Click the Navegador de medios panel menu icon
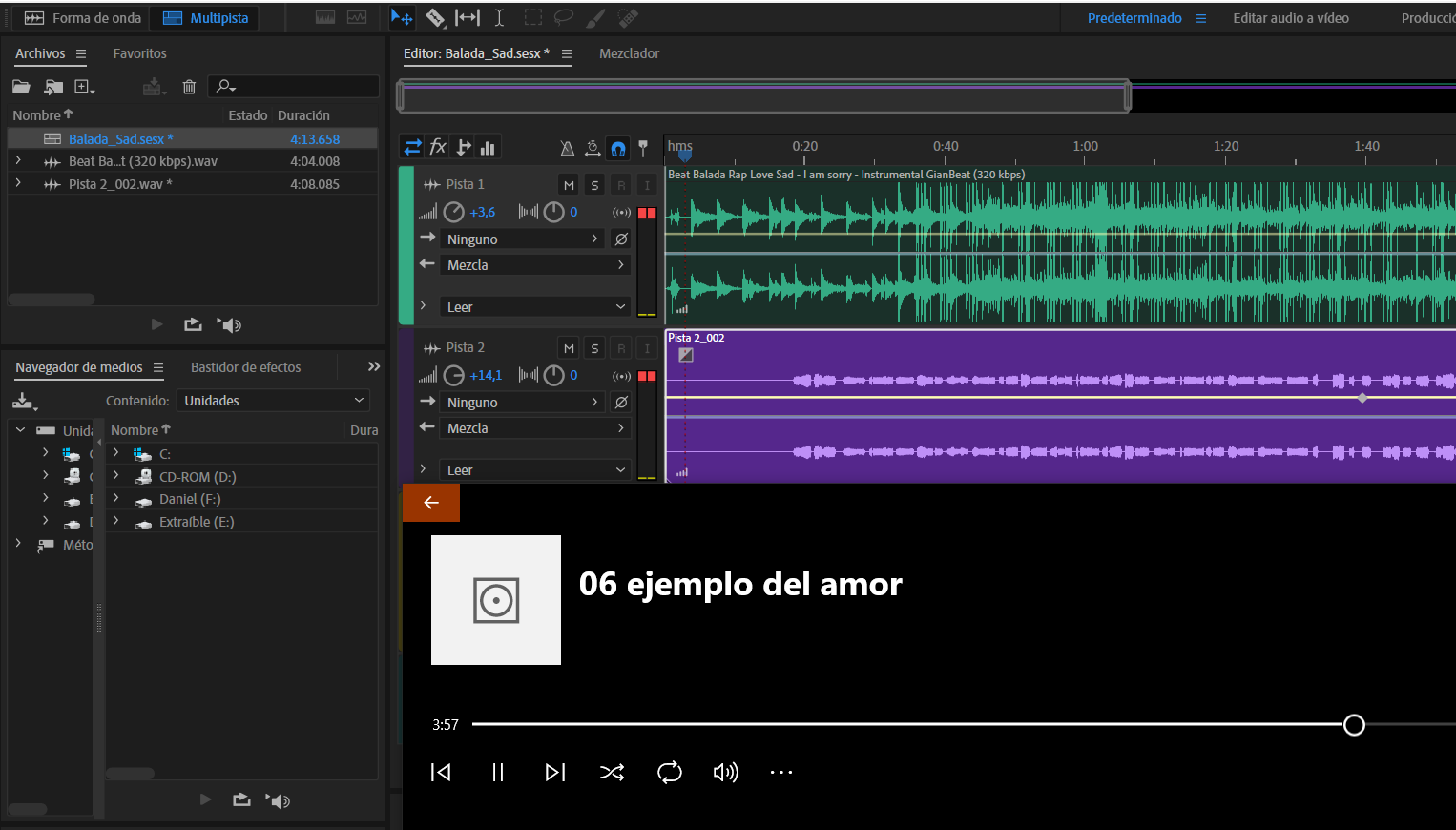This screenshot has width=1456, height=830. pyautogui.click(x=158, y=368)
